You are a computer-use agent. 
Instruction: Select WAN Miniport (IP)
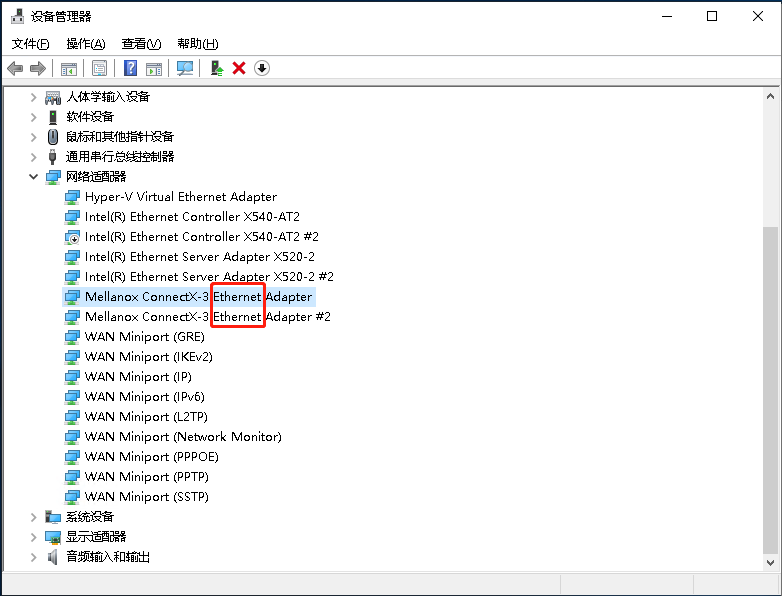(x=138, y=377)
